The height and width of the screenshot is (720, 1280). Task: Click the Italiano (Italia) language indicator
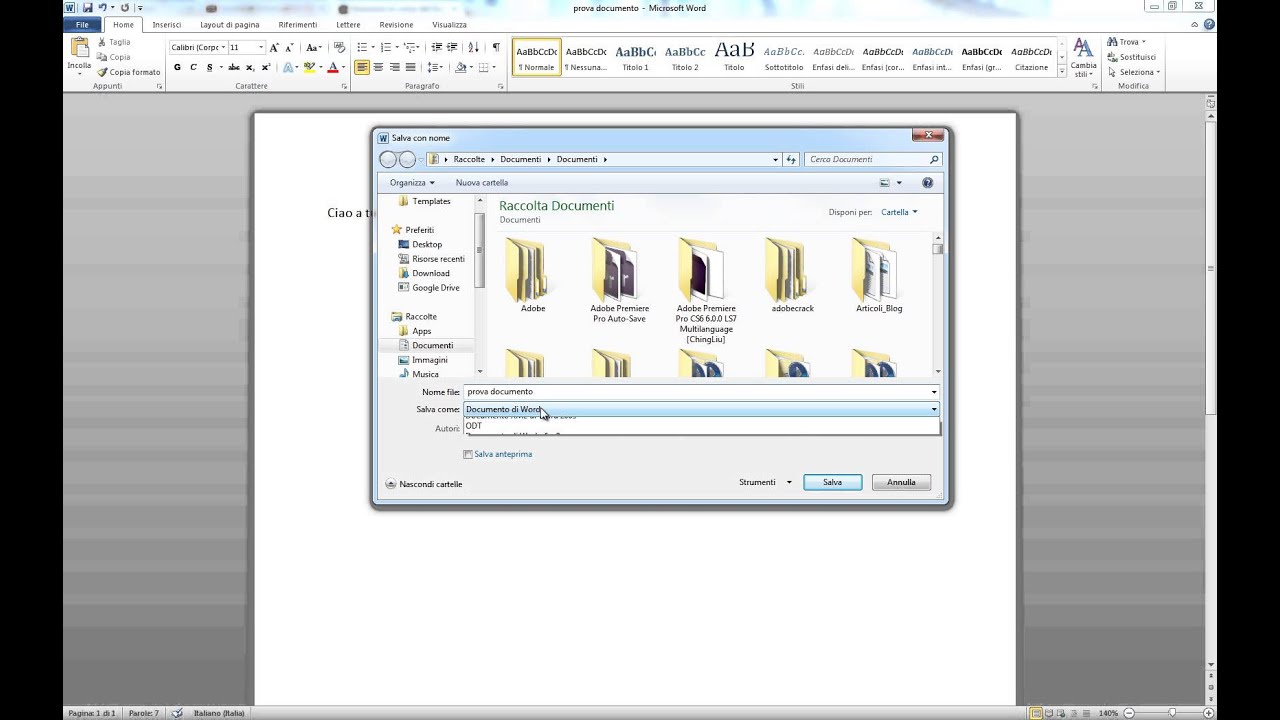coord(219,713)
